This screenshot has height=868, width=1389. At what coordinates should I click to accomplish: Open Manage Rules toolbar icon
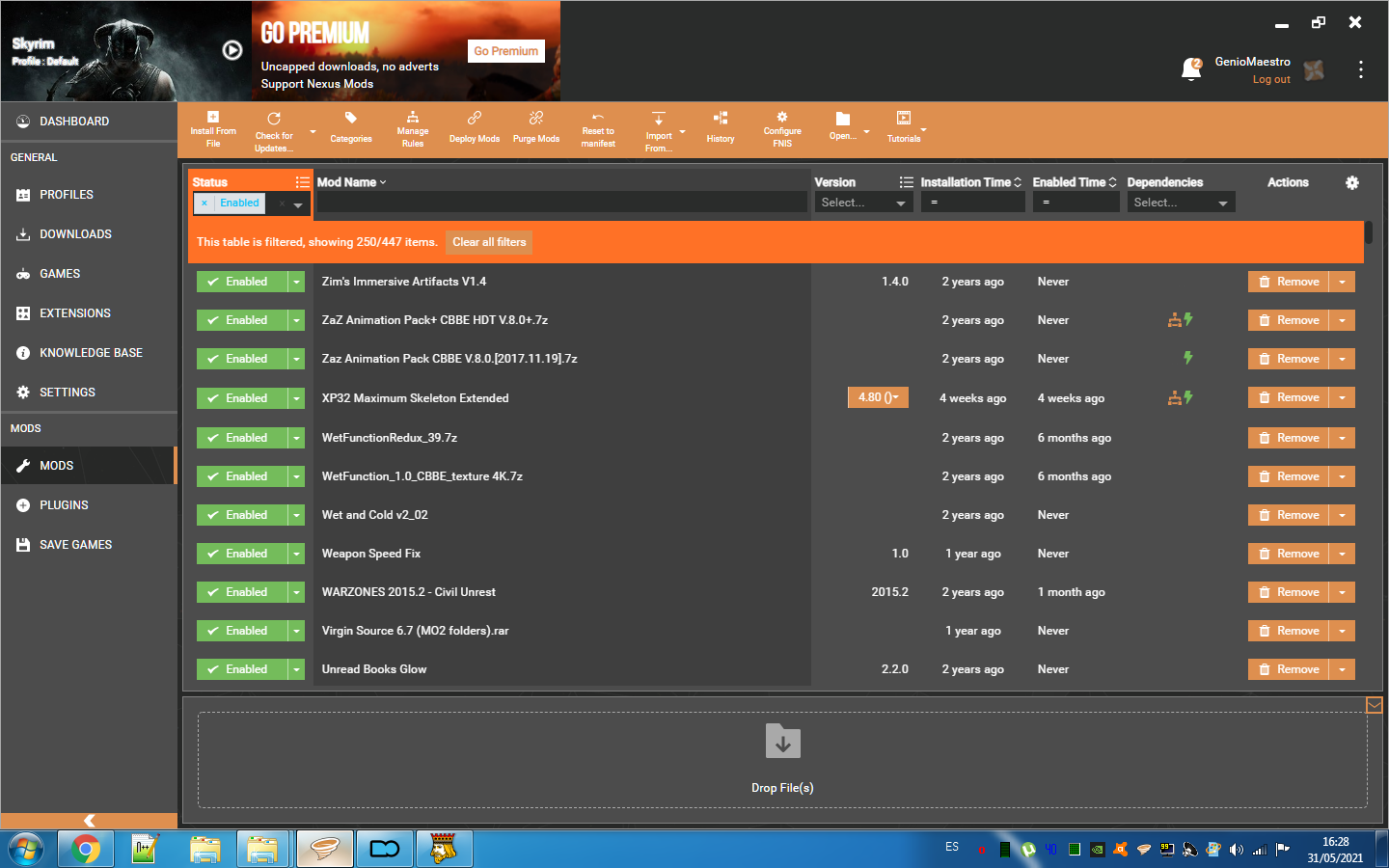(x=413, y=117)
